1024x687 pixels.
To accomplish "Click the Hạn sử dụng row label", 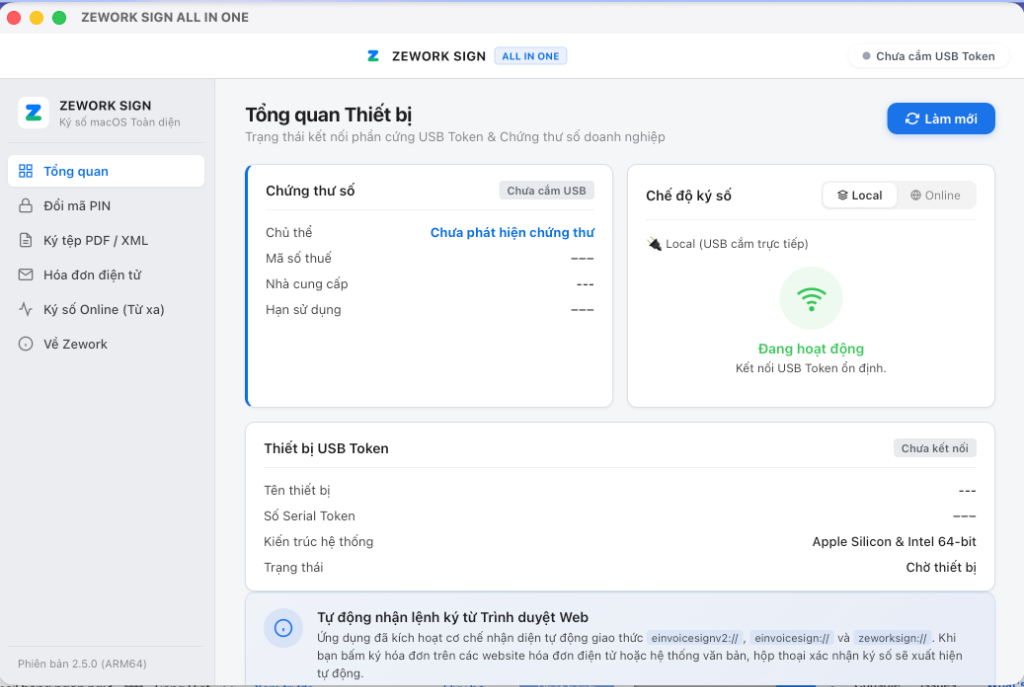I will click(303, 310).
